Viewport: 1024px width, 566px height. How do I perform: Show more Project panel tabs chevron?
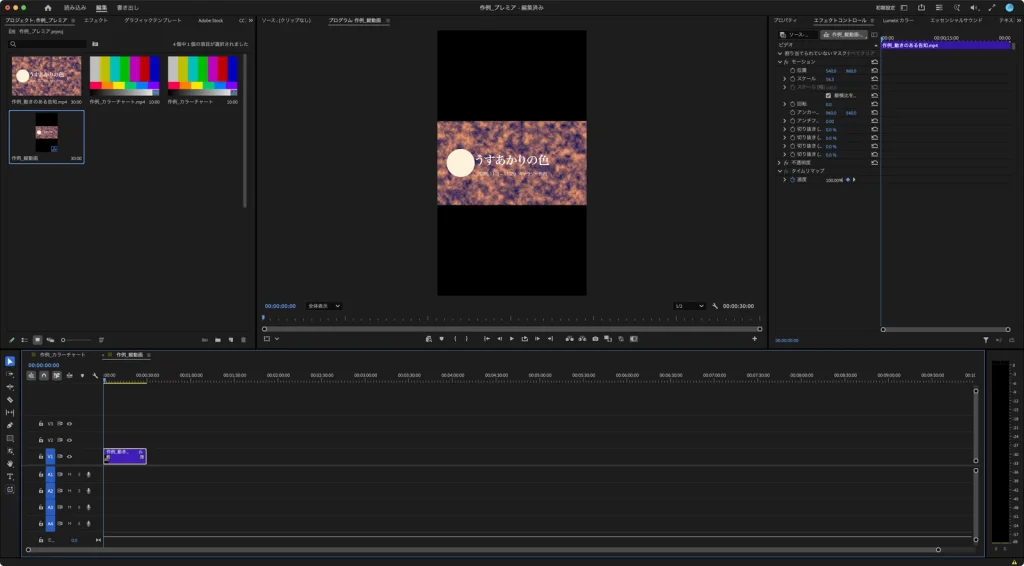click(x=251, y=20)
